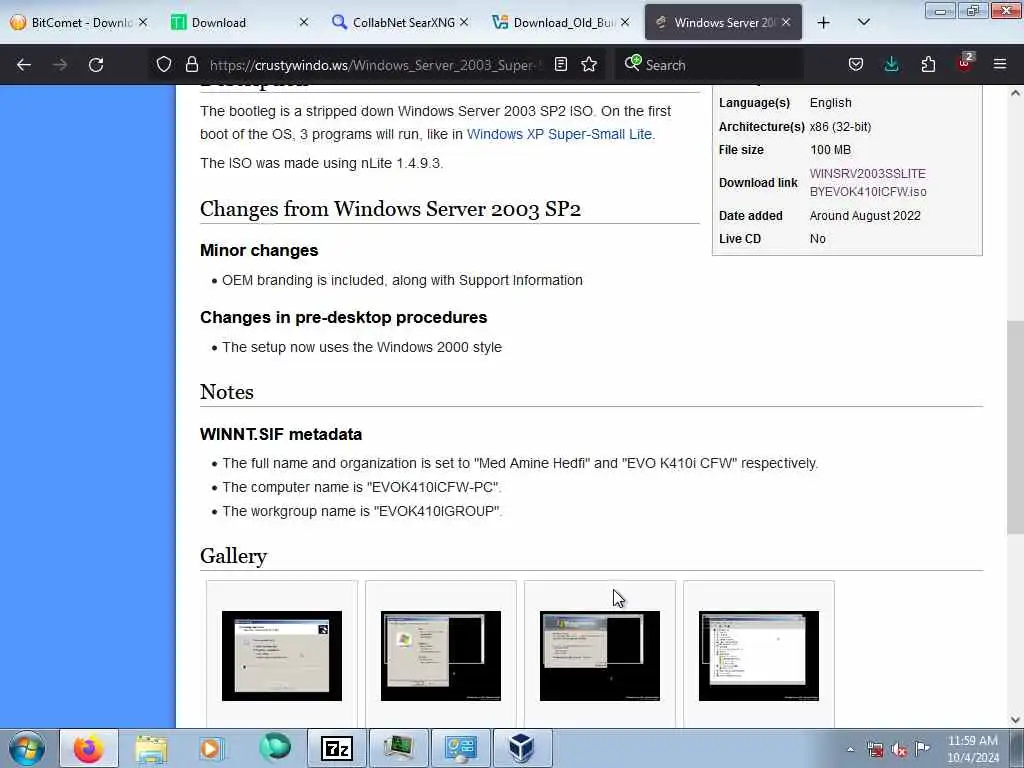The image size is (1024, 768).
Task: Click the uBlock extension badge icon
Action: click(x=965, y=63)
